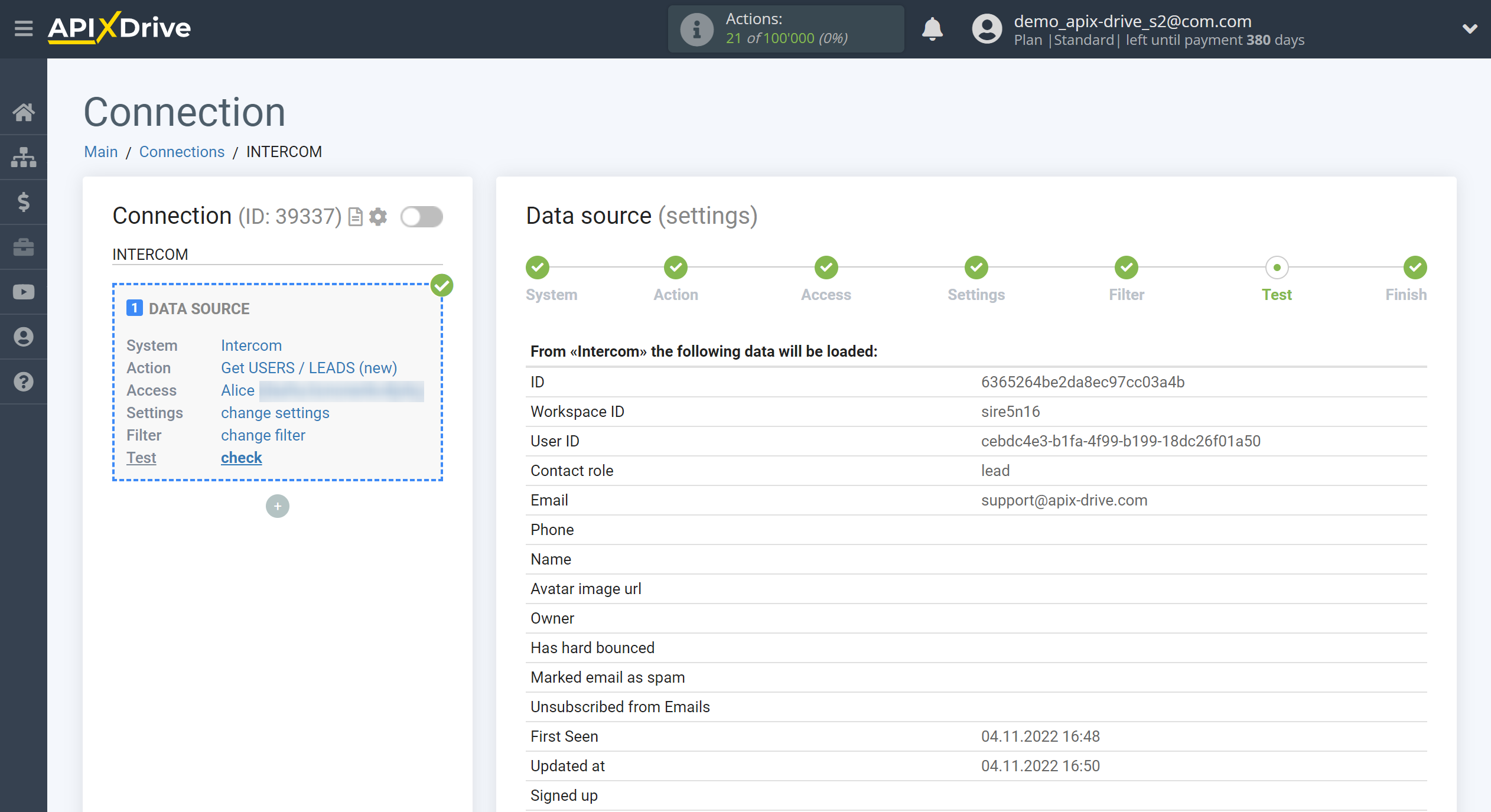
Task: Go to the Access step
Action: click(826, 268)
